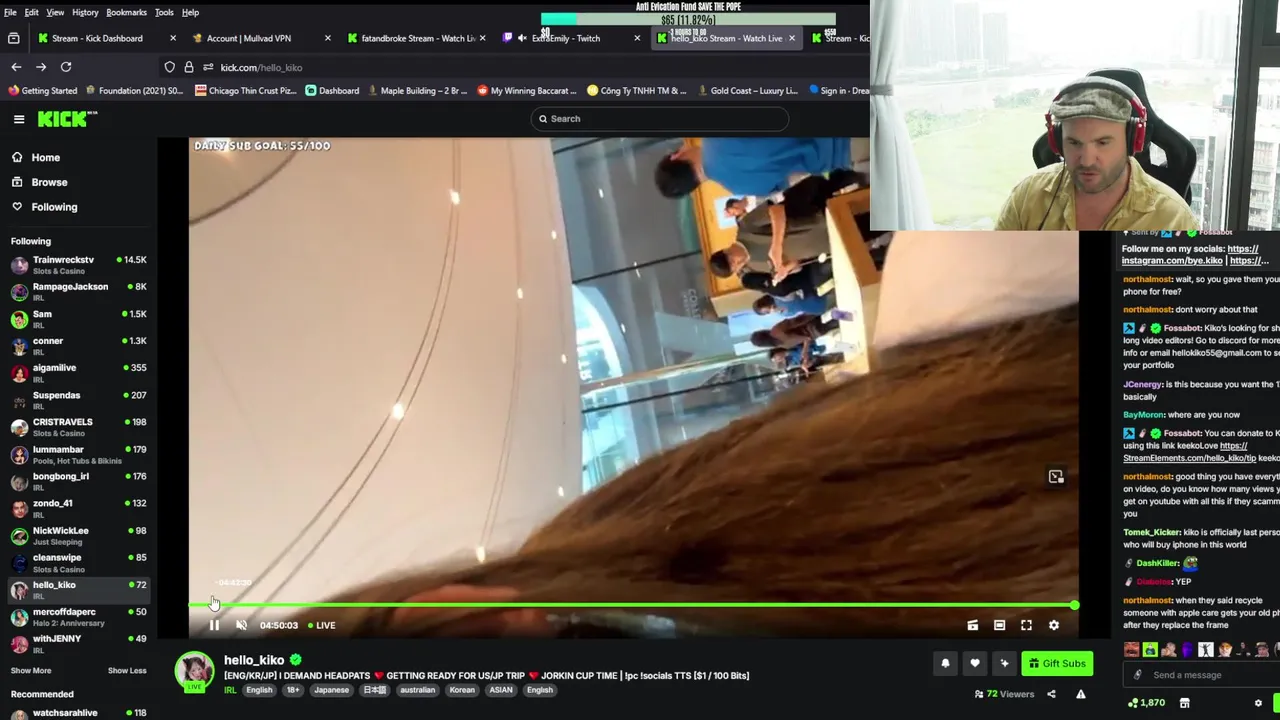Image resolution: width=1280 pixels, height=720 pixels.
Task: Open RampageJackson channel
Action: click(78, 291)
